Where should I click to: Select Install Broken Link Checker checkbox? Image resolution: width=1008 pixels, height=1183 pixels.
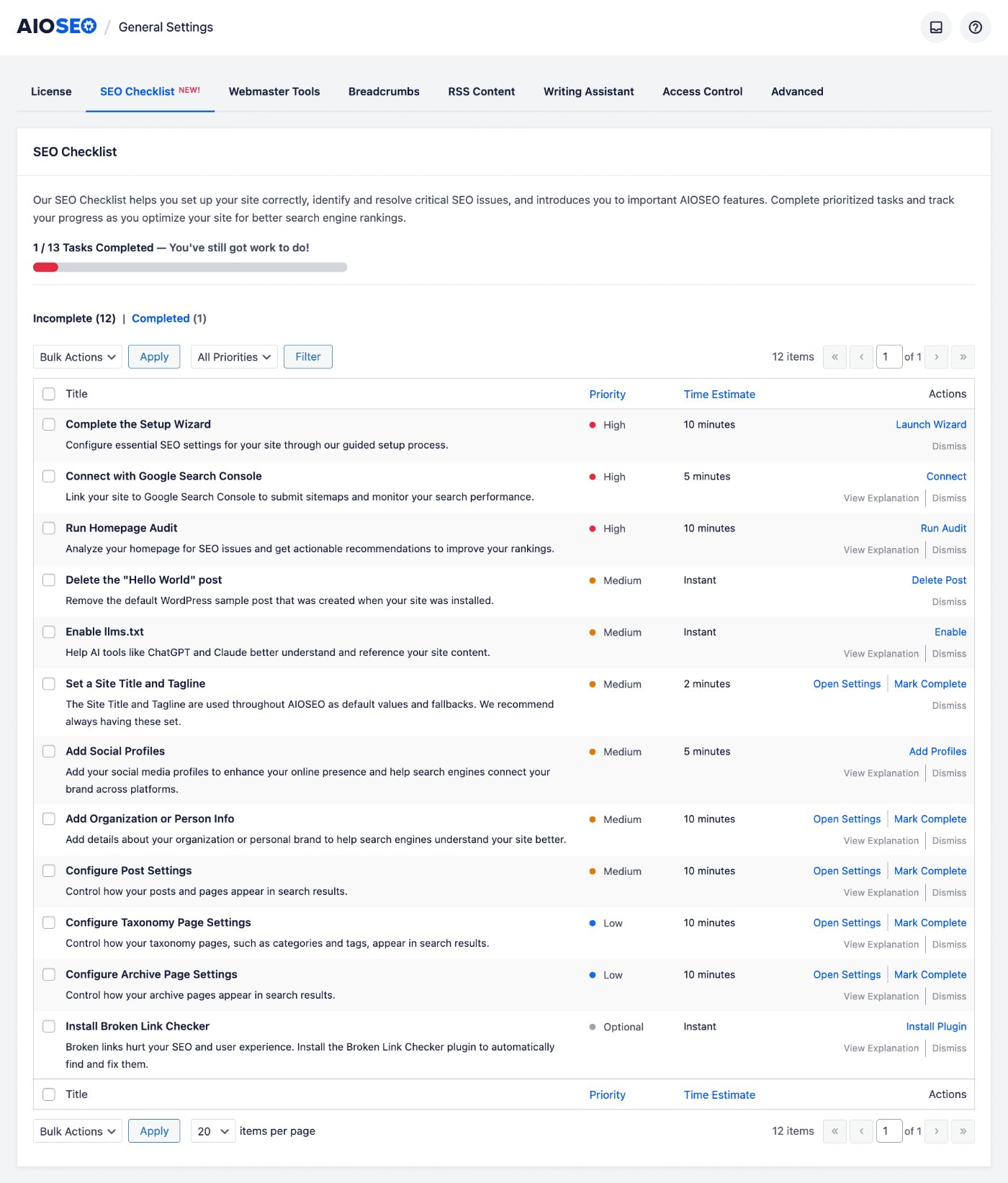(x=49, y=1026)
